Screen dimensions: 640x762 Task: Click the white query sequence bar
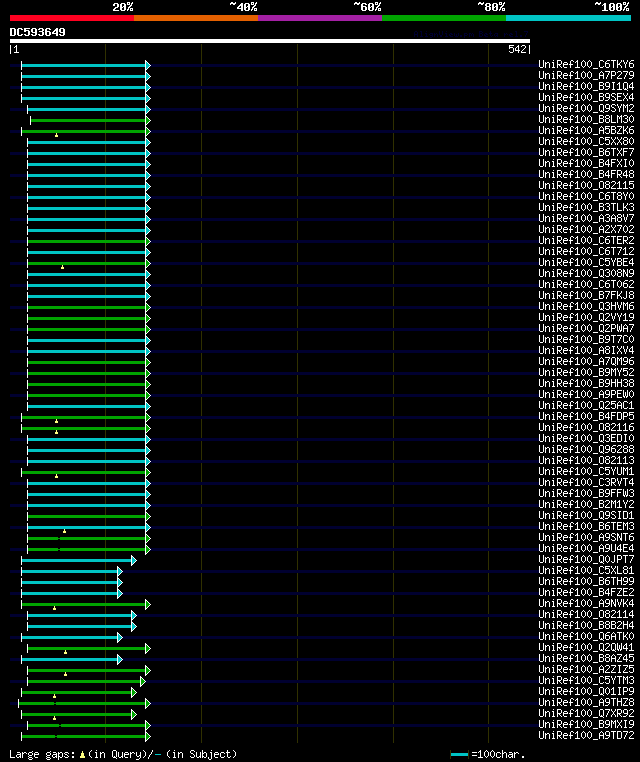pos(270,41)
